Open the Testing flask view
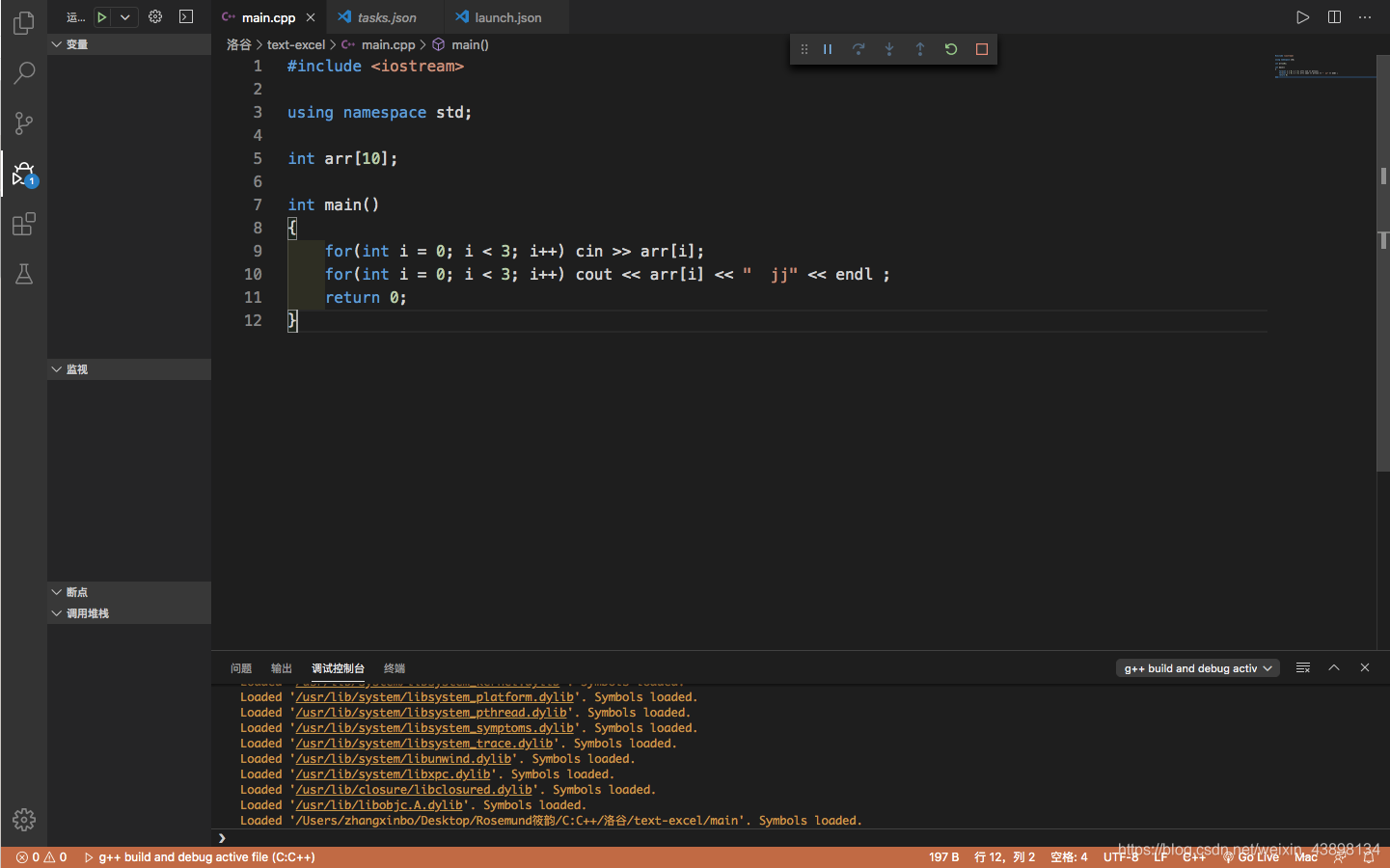The height and width of the screenshot is (868, 1390). [x=24, y=275]
